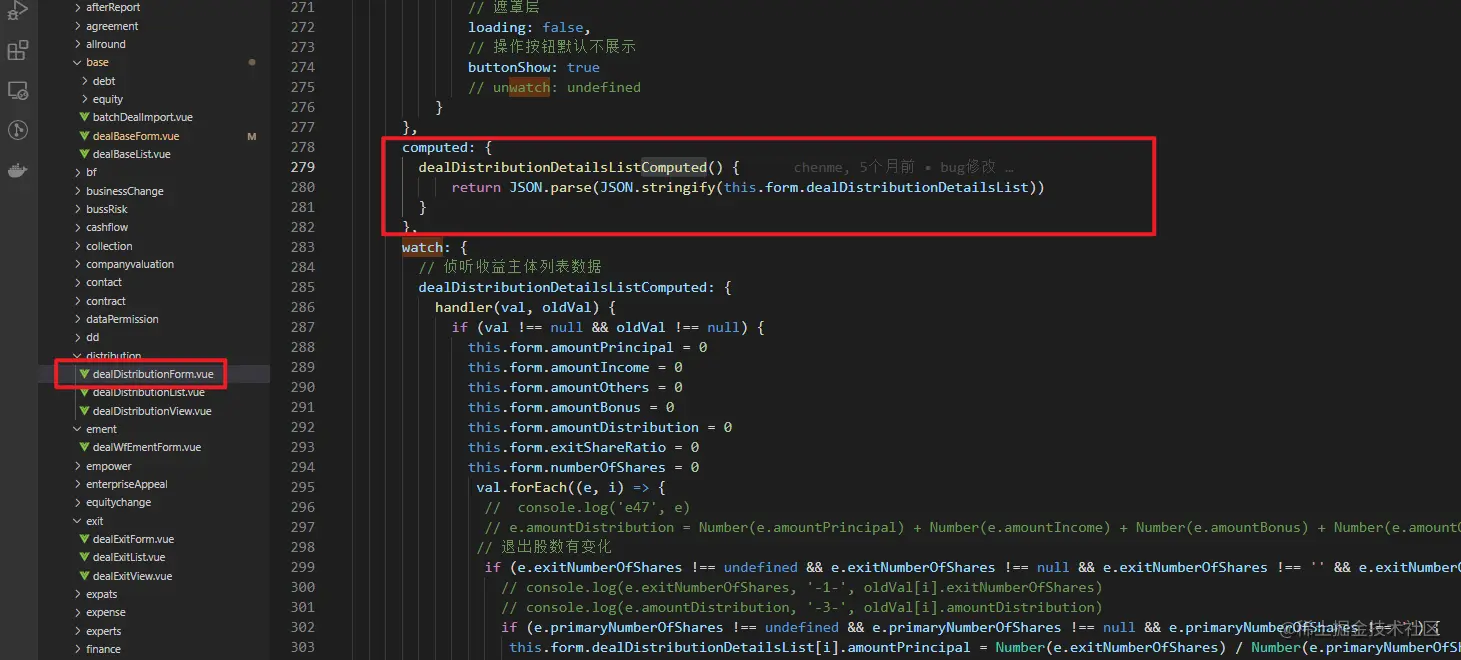Open dealExitView.vue file
This screenshot has height=660, width=1461.
point(132,576)
